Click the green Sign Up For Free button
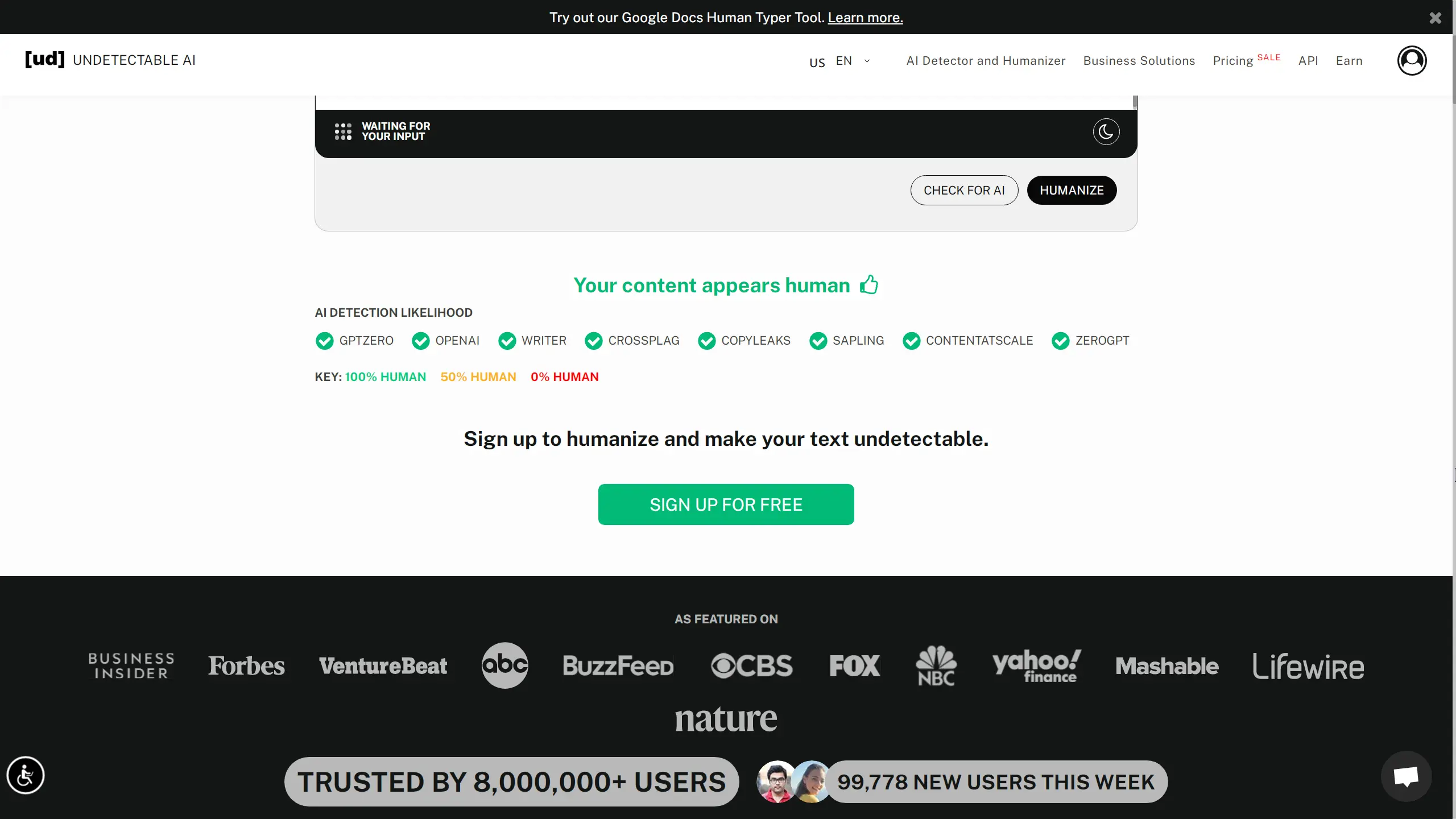The height and width of the screenshot is (819, 1456). point(726,504)
